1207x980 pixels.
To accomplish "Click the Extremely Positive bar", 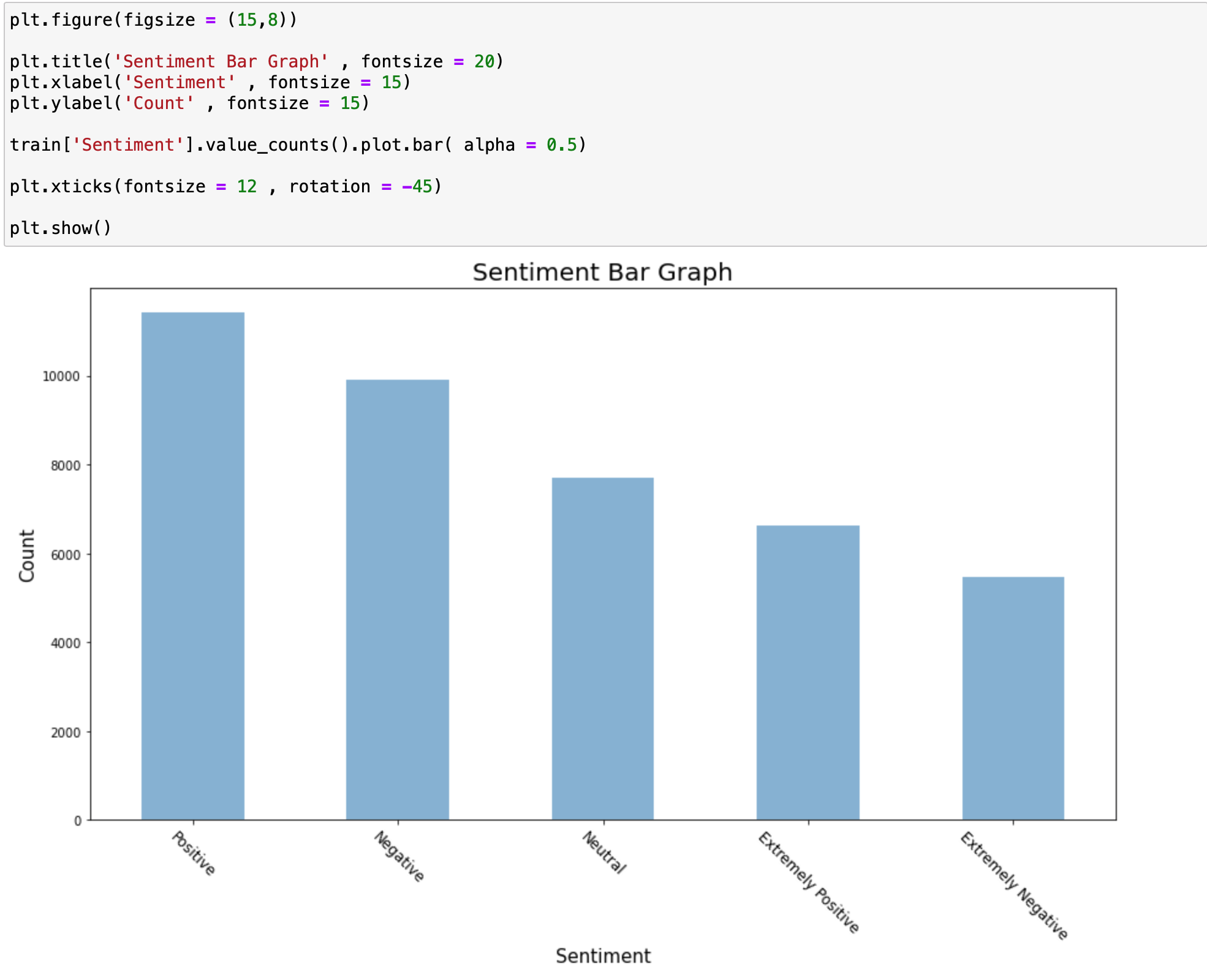I will pos(808,673).
